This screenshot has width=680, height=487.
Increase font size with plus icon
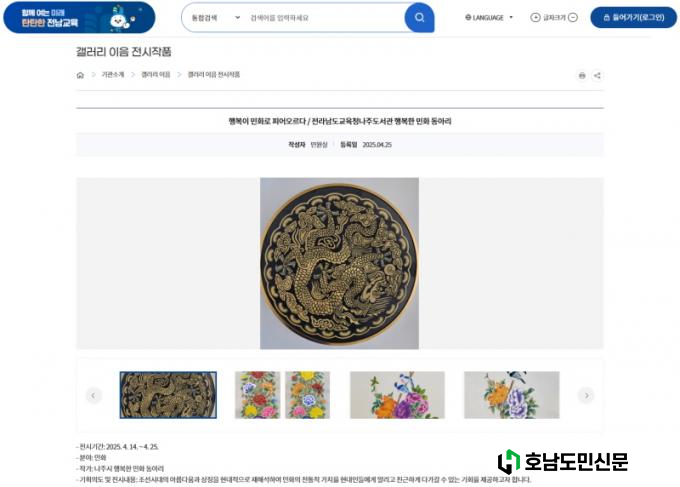pos(535,17)
